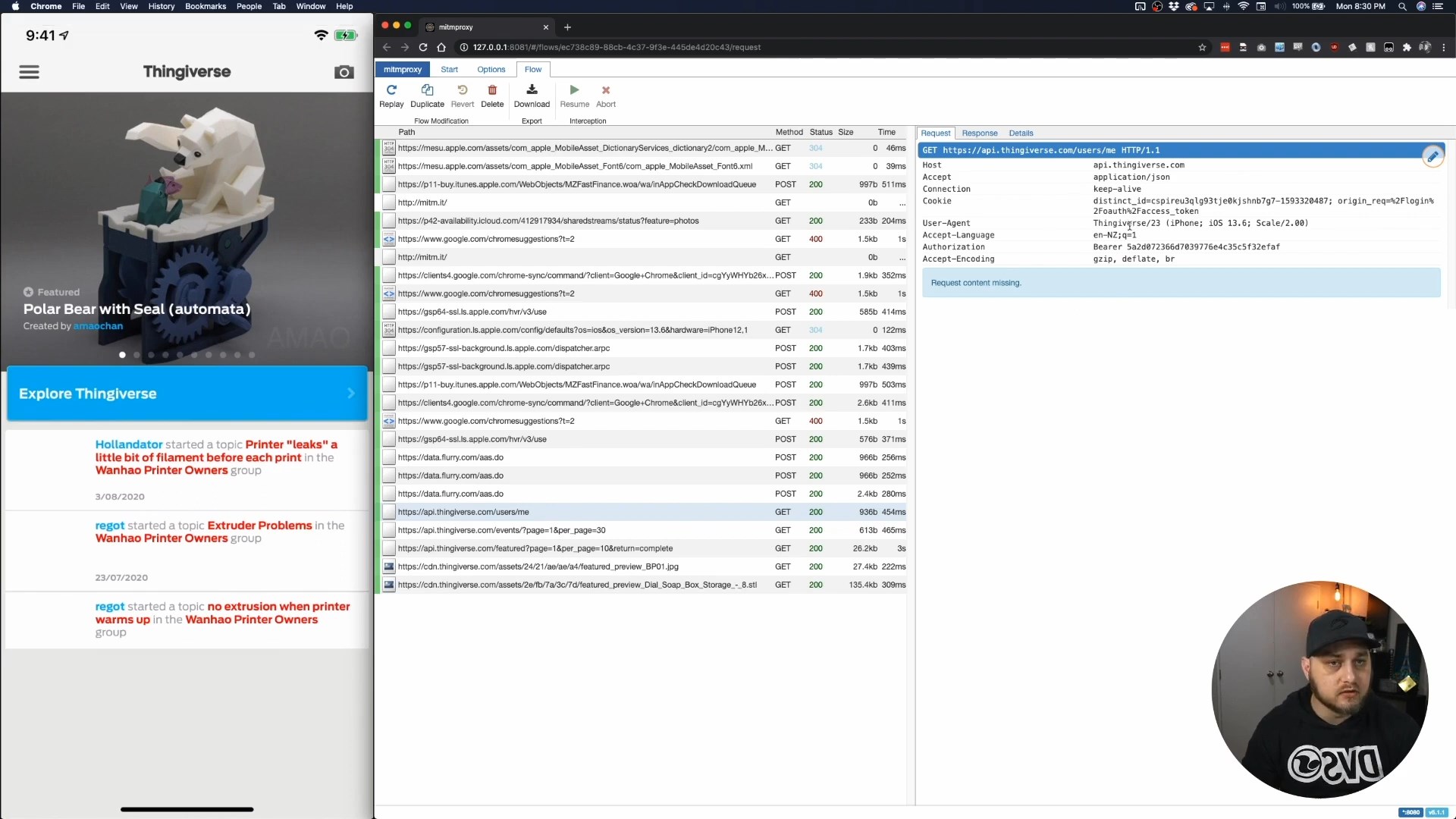
Task: Select the gsp64-ssl.ls.apple.com 585b flow
Action: click(642, 312)
